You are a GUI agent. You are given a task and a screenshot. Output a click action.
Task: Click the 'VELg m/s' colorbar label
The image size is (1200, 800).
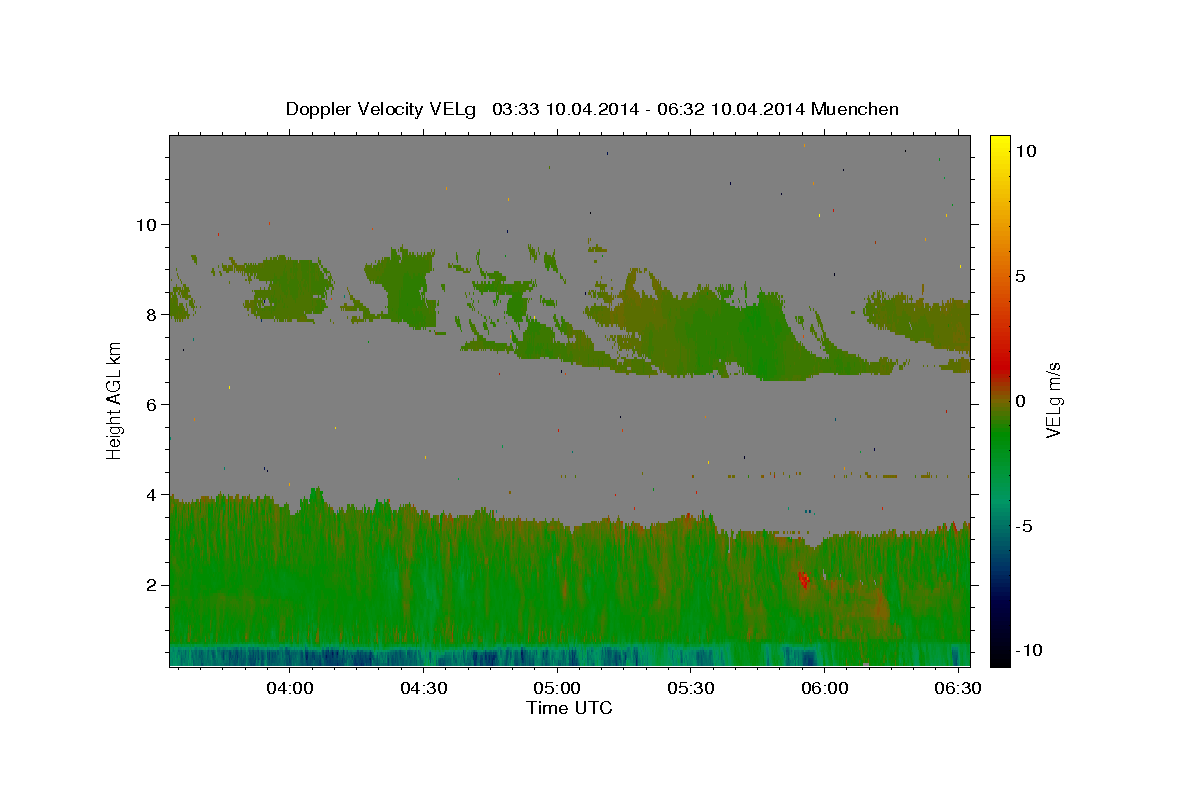click(1054, 400)
